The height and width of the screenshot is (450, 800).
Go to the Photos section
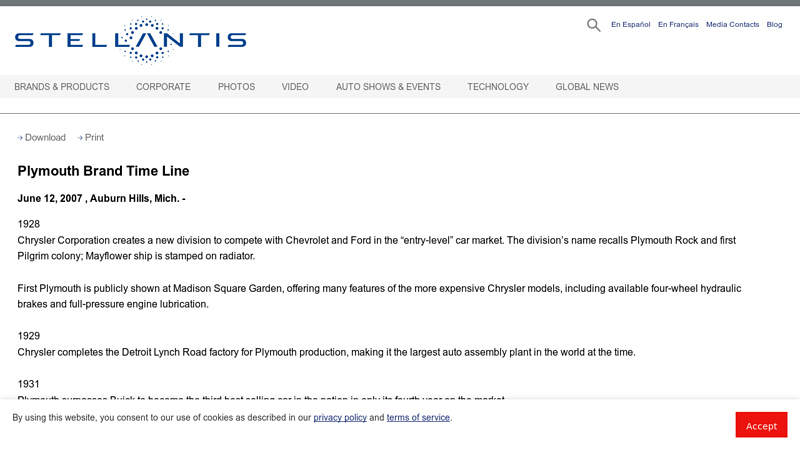click(236, 87)
